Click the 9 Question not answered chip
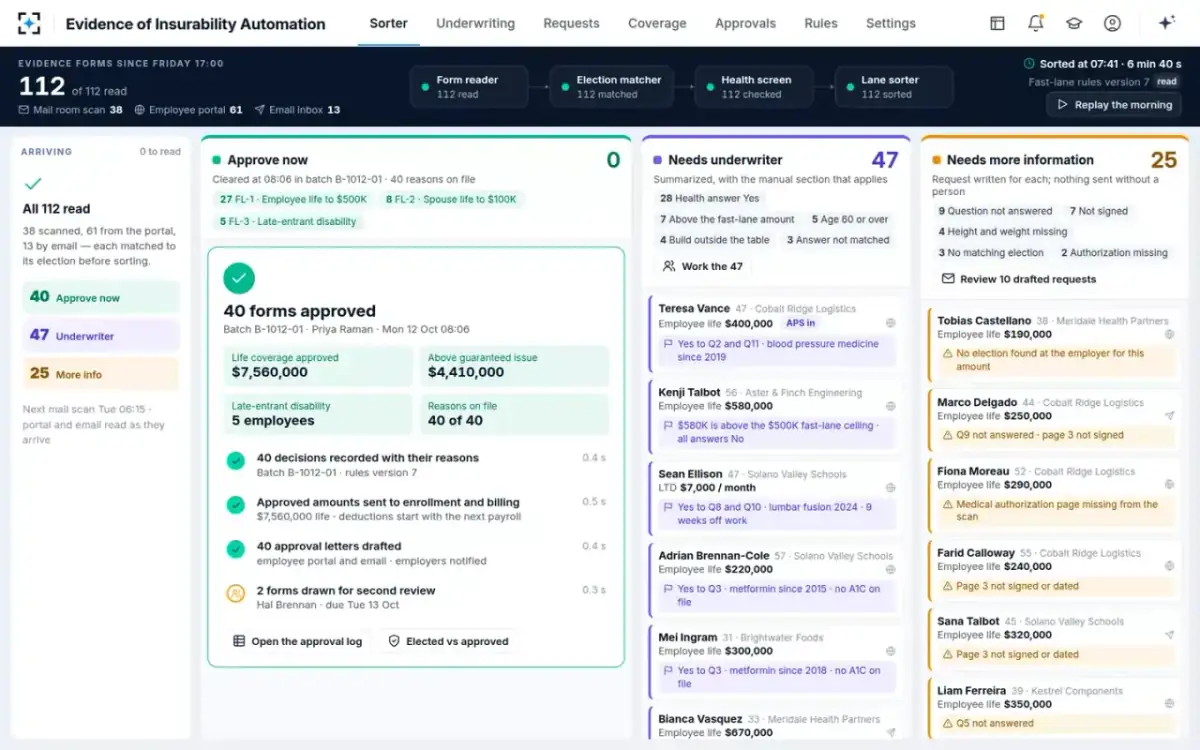 coord(995,211)
